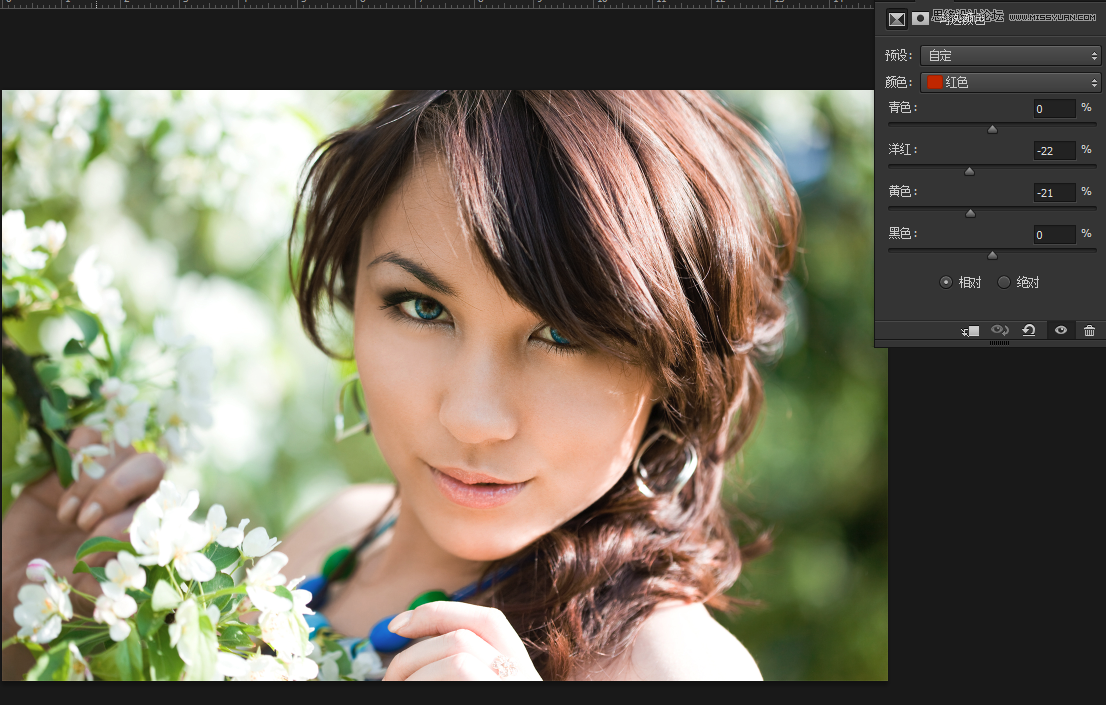Click the layer mask icon in panel header
The height and width of the screenshot is (705, 1106).
click(920, 19)
